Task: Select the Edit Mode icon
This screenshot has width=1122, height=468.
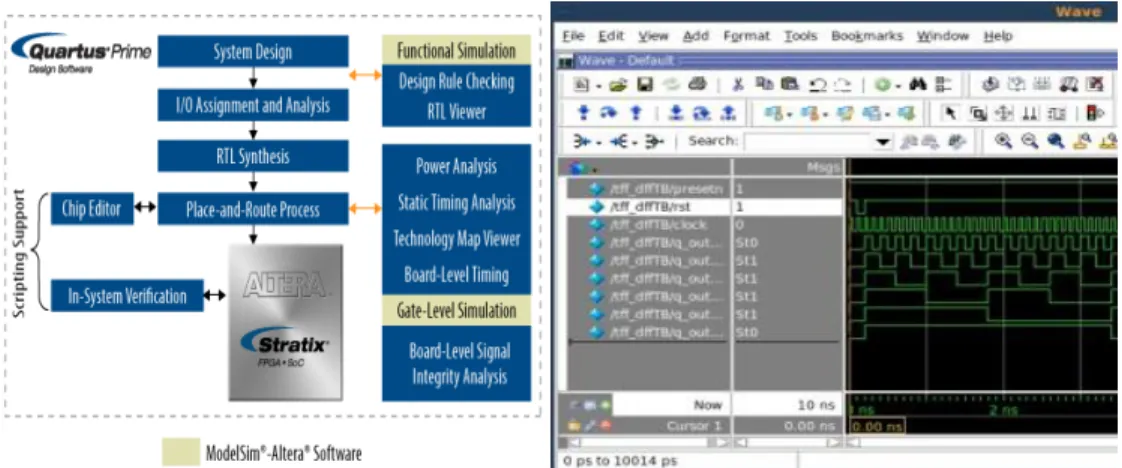Action: [x=1056, y=113]
